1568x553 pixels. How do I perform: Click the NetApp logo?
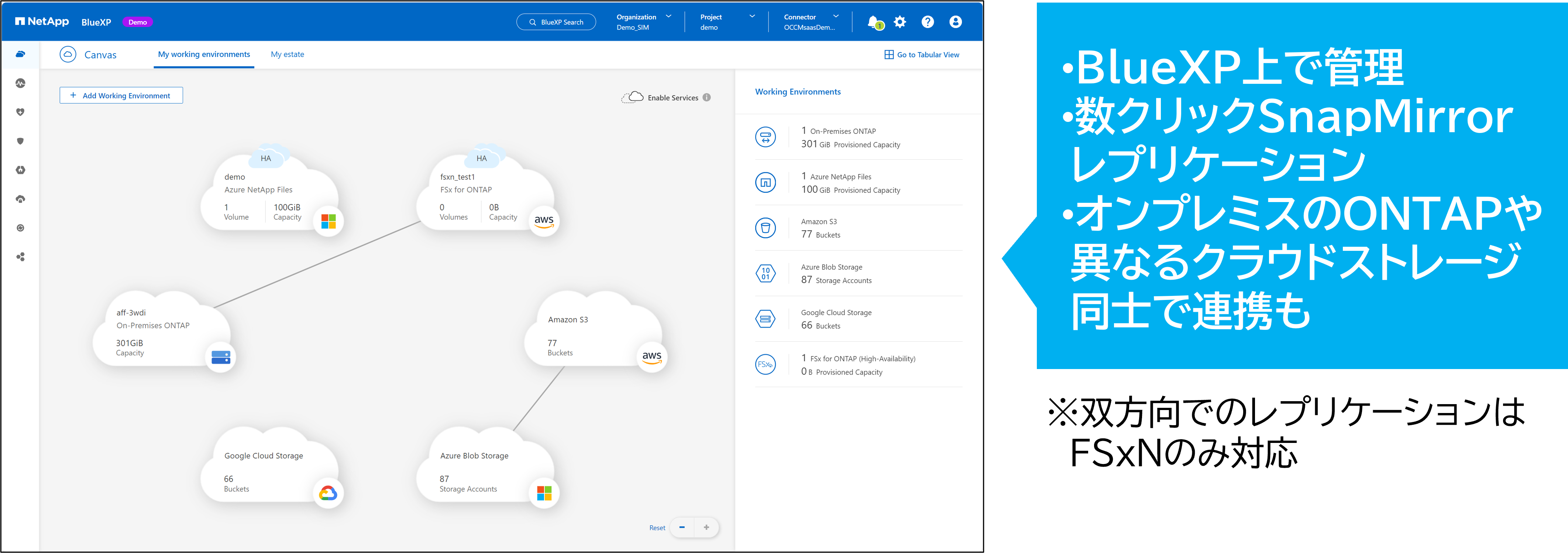coord(42,21)
